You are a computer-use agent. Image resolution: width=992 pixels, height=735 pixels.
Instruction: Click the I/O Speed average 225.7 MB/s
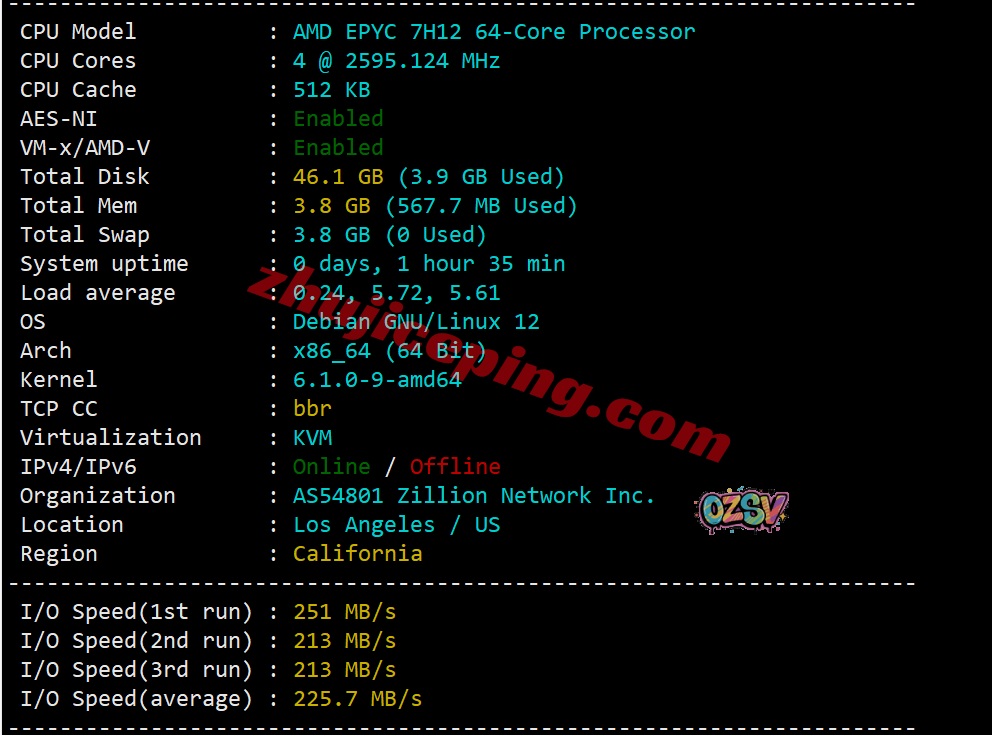click(x=357, y=699)
